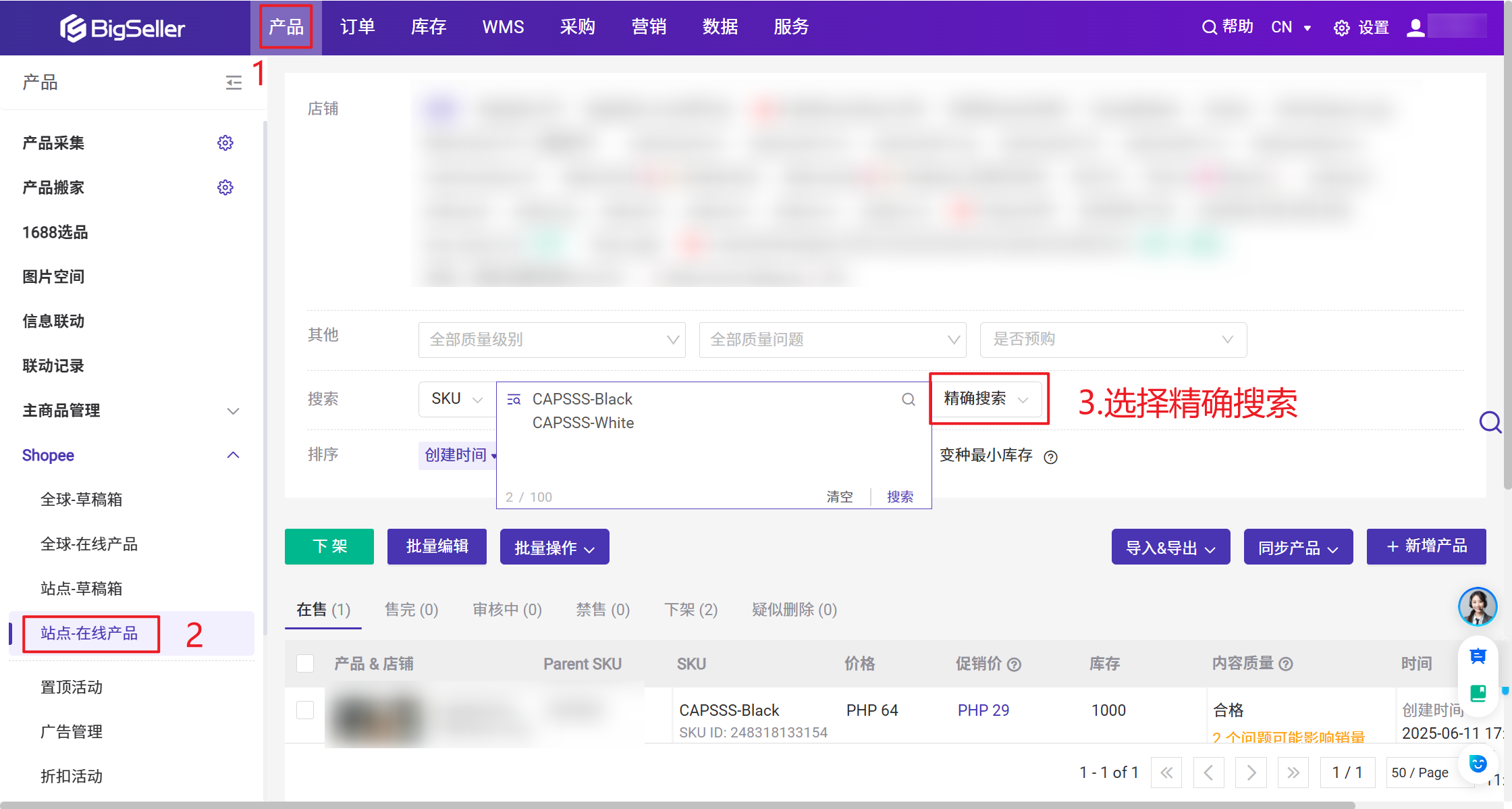This screenshot has height=809, width=1512.
Task: Open the 营销 top menu
Action: tap(649, 27)
